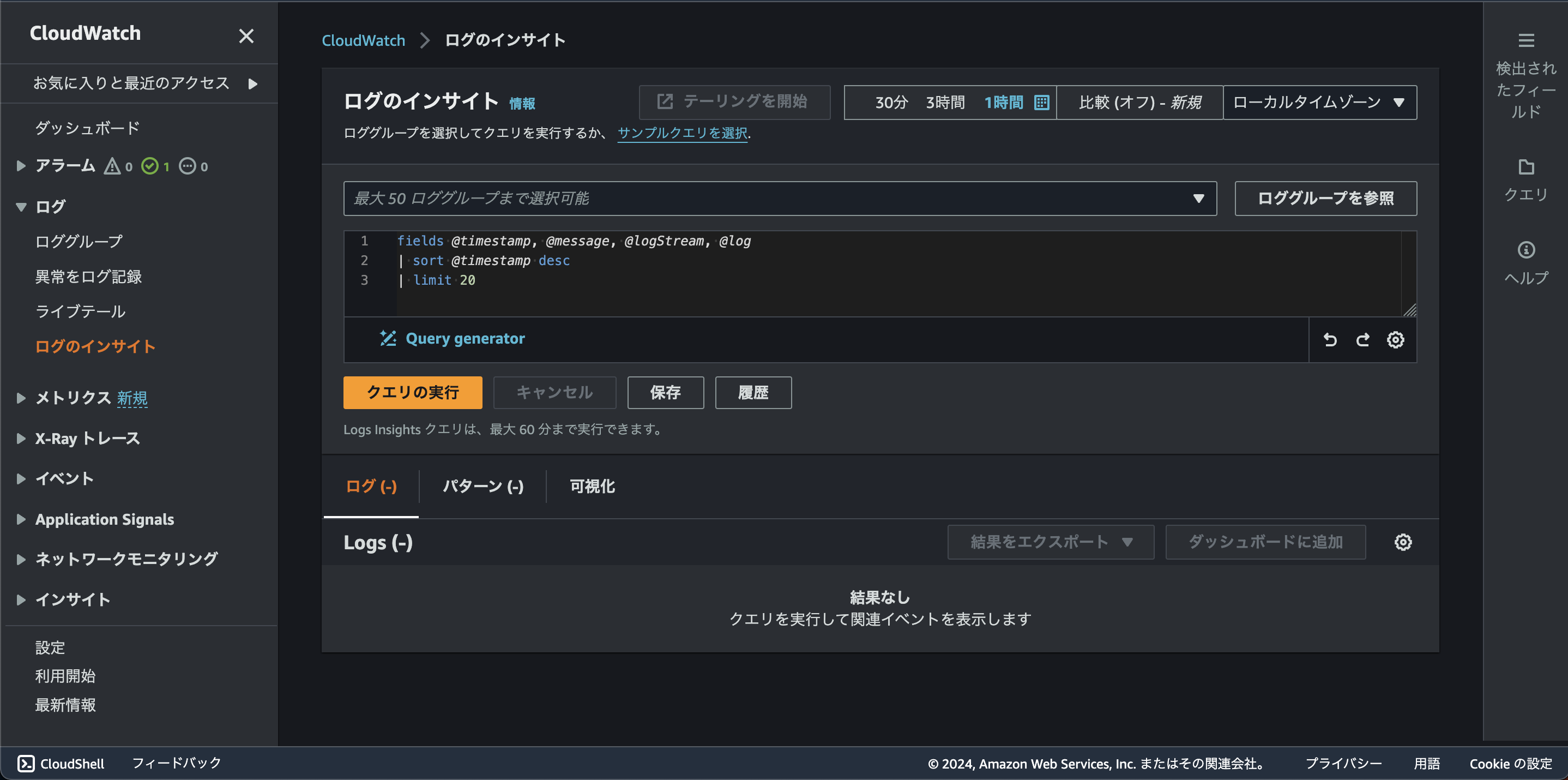Image resolution: width=1568 pixels, height=780 pixels.
Task: Select the 30分 time range option
Action: point(891,103)
